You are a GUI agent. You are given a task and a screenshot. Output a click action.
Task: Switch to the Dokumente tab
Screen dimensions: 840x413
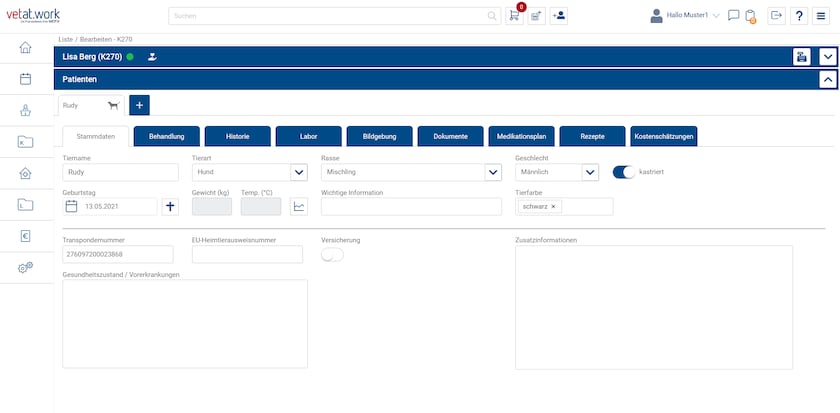click(451, 137)
